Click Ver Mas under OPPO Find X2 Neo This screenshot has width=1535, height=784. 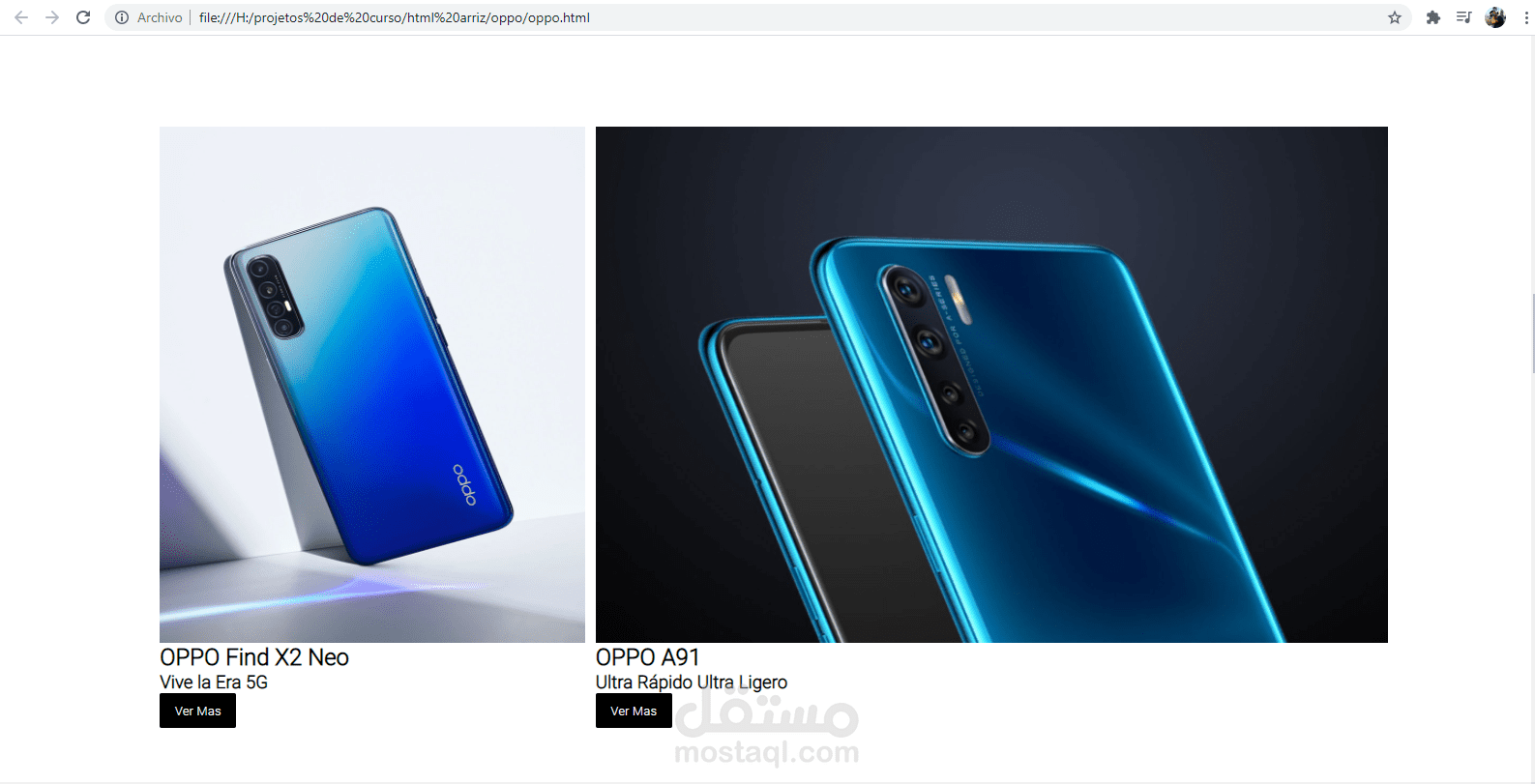[197, 711]
